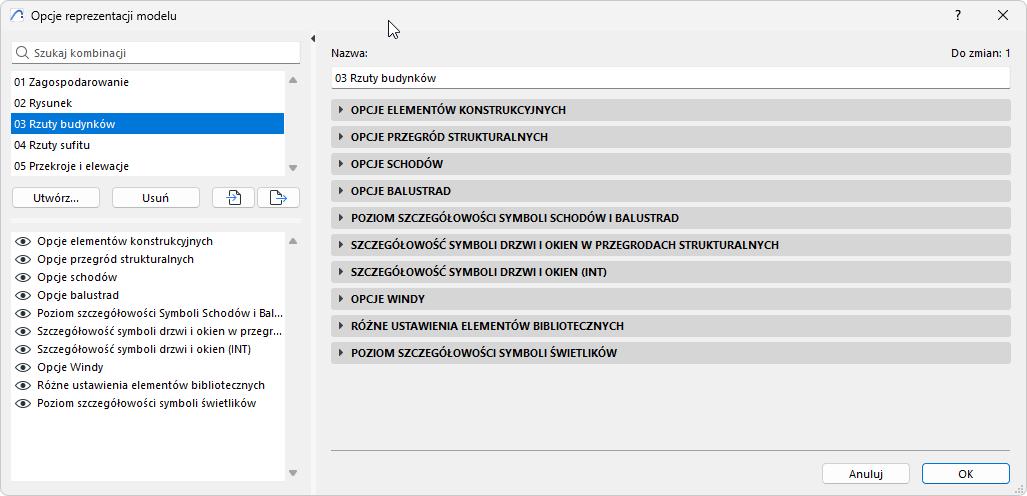
Task: Confirm with the OK button
Action: [965, 474]
